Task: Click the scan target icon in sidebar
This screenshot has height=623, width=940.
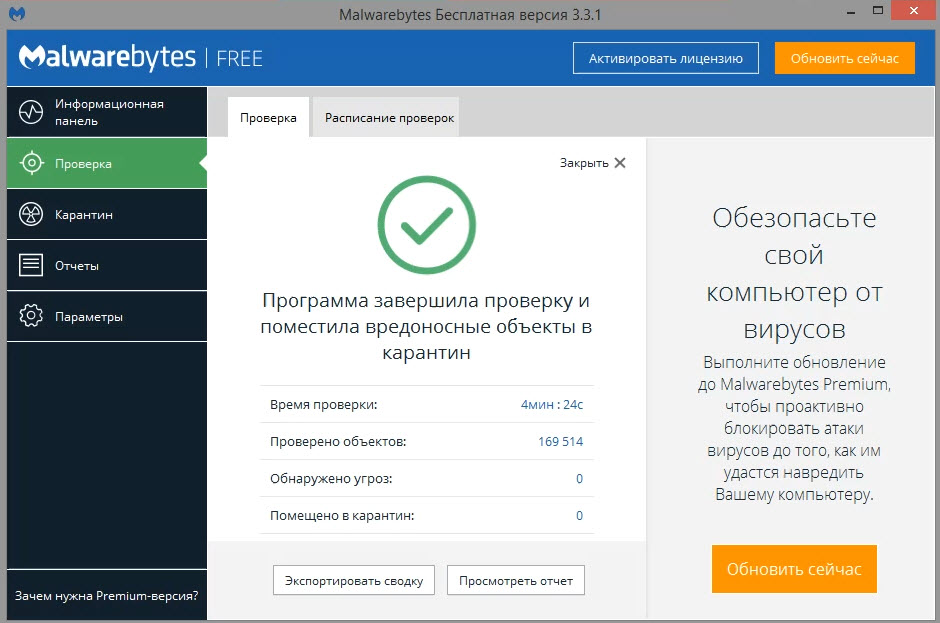Action: 31,163
